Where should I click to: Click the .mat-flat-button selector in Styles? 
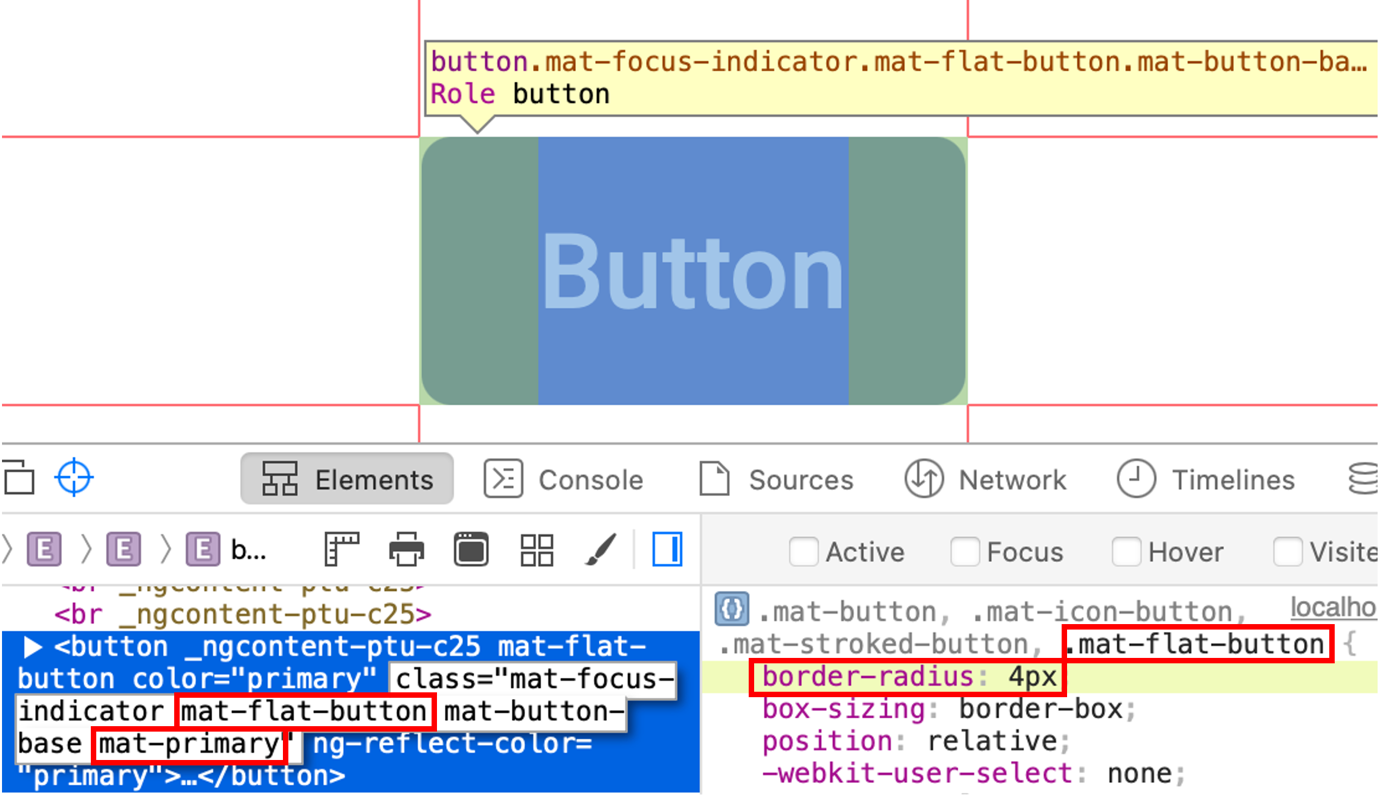(x=1198, y=644)
